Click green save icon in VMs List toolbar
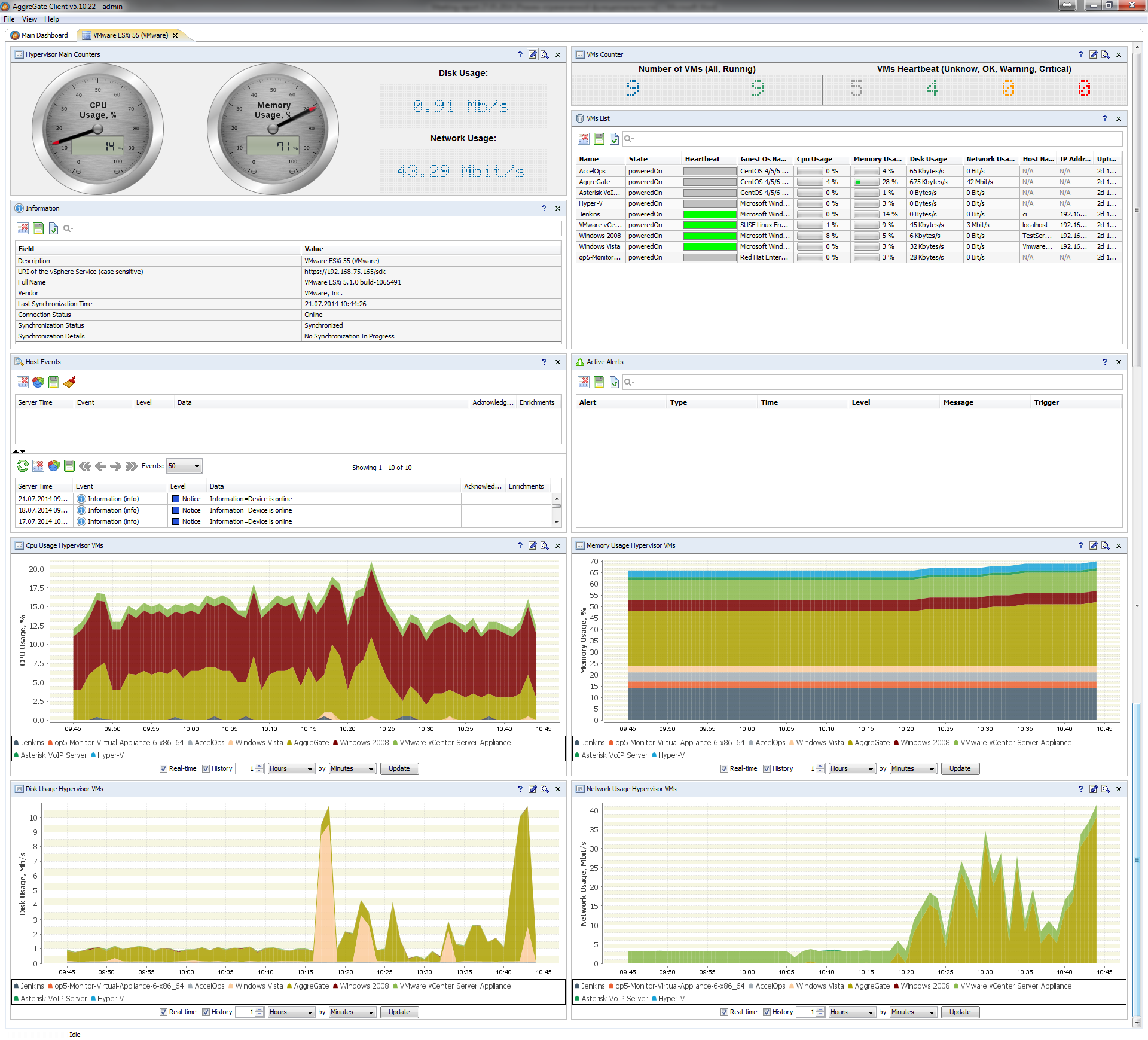This screenshot has width=1148, height=1040. pyautogui.click(x=599, y=139)
